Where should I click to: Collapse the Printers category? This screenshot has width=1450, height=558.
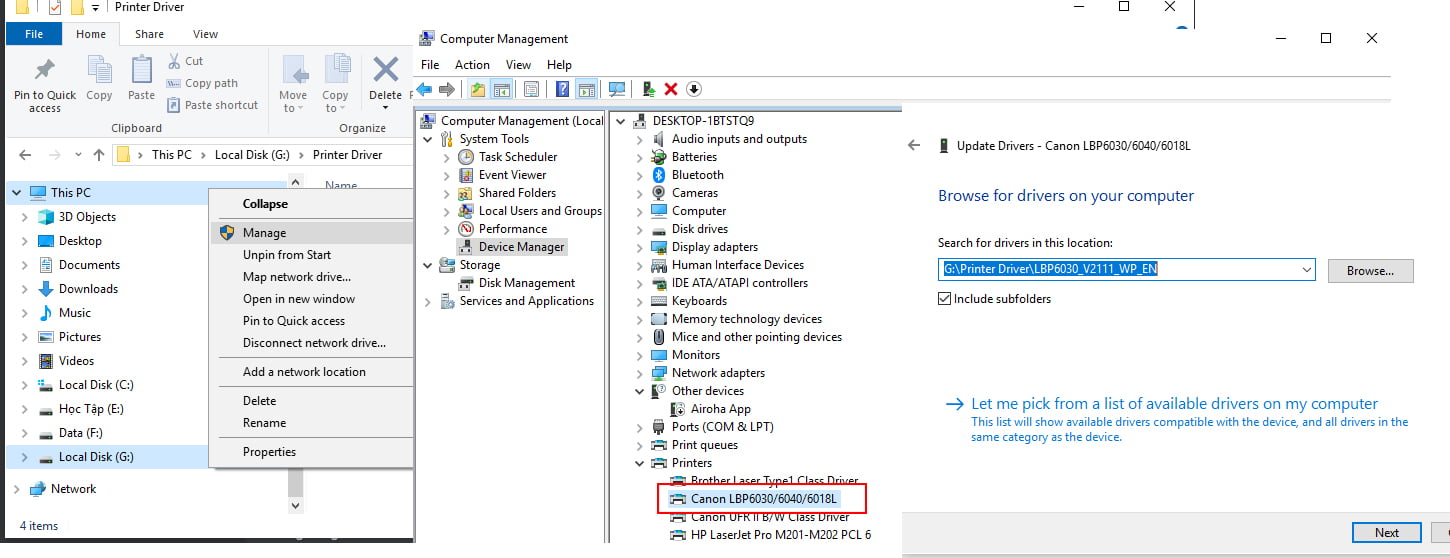pos(640,463)
